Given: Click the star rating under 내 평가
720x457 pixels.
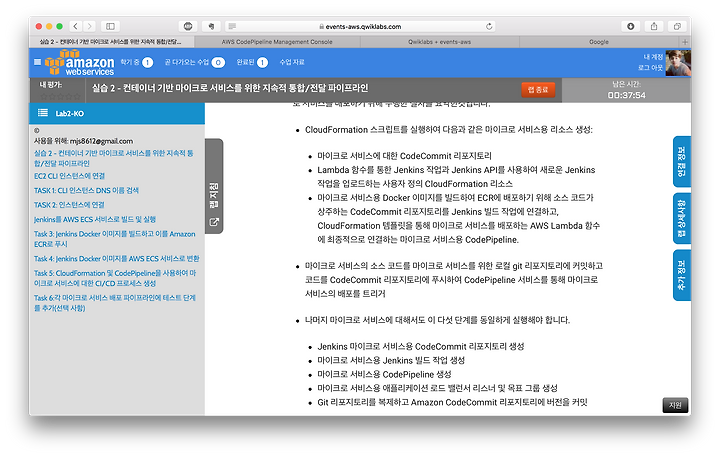Looking at the screenshot, I should click(60, 96).
